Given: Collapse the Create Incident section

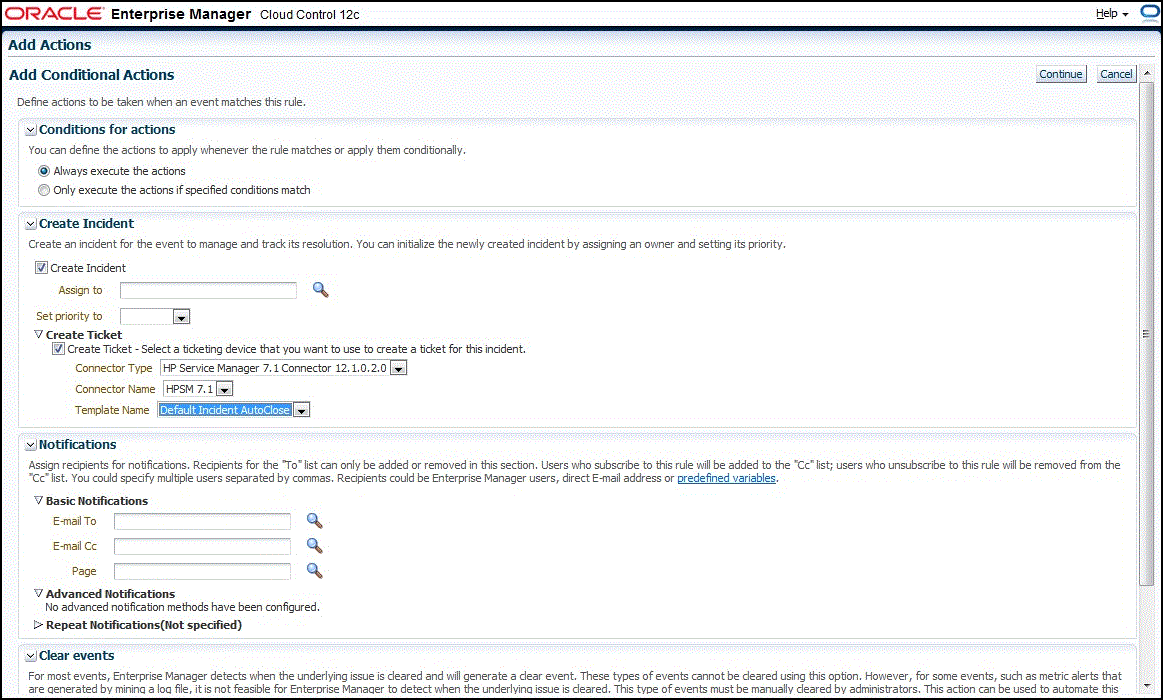Looking at the screenshot, I should pyautogui.click(x=30, y=225).
